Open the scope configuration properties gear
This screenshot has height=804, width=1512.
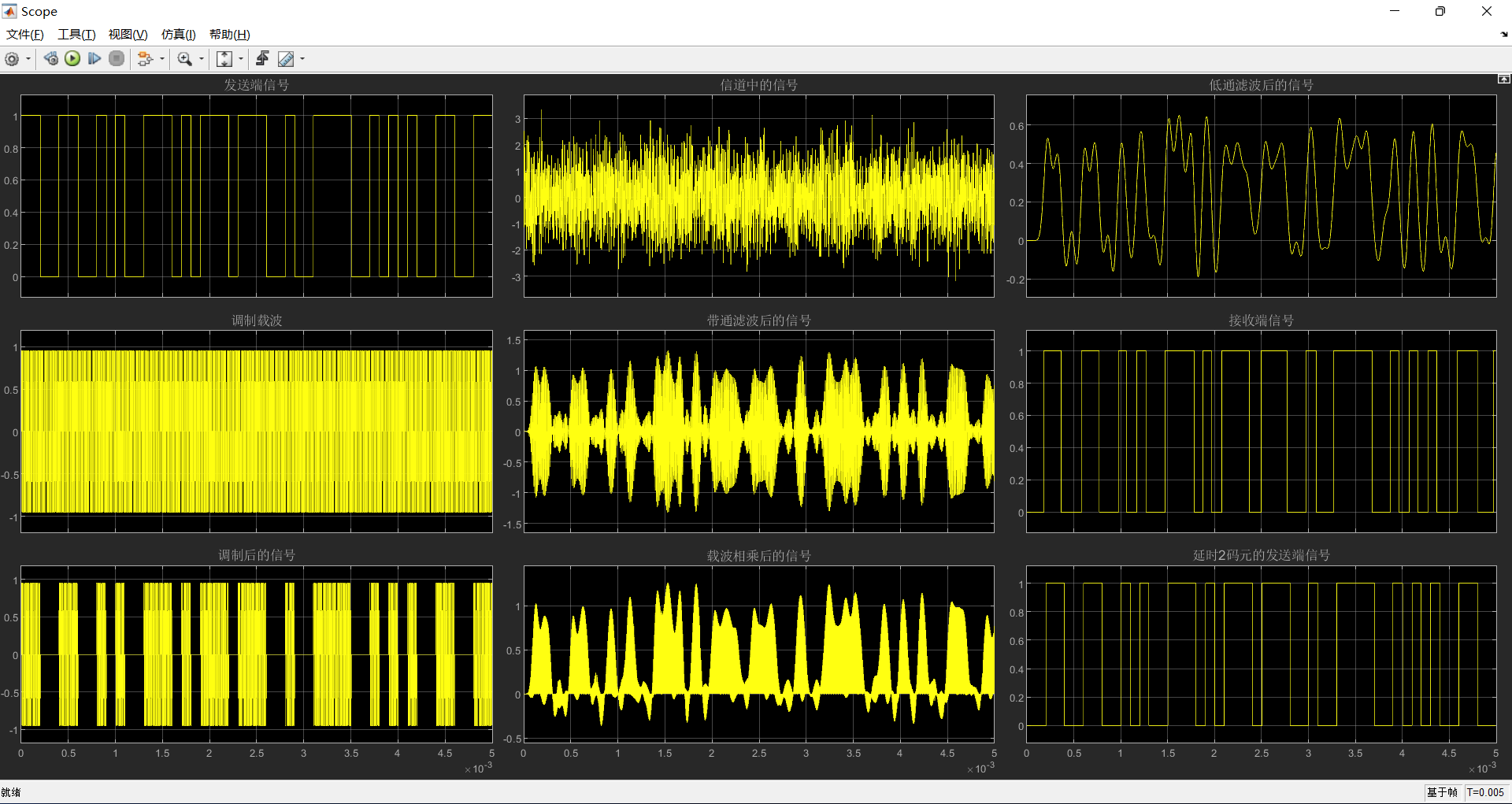pyautogui.click(x=12, y=59)
